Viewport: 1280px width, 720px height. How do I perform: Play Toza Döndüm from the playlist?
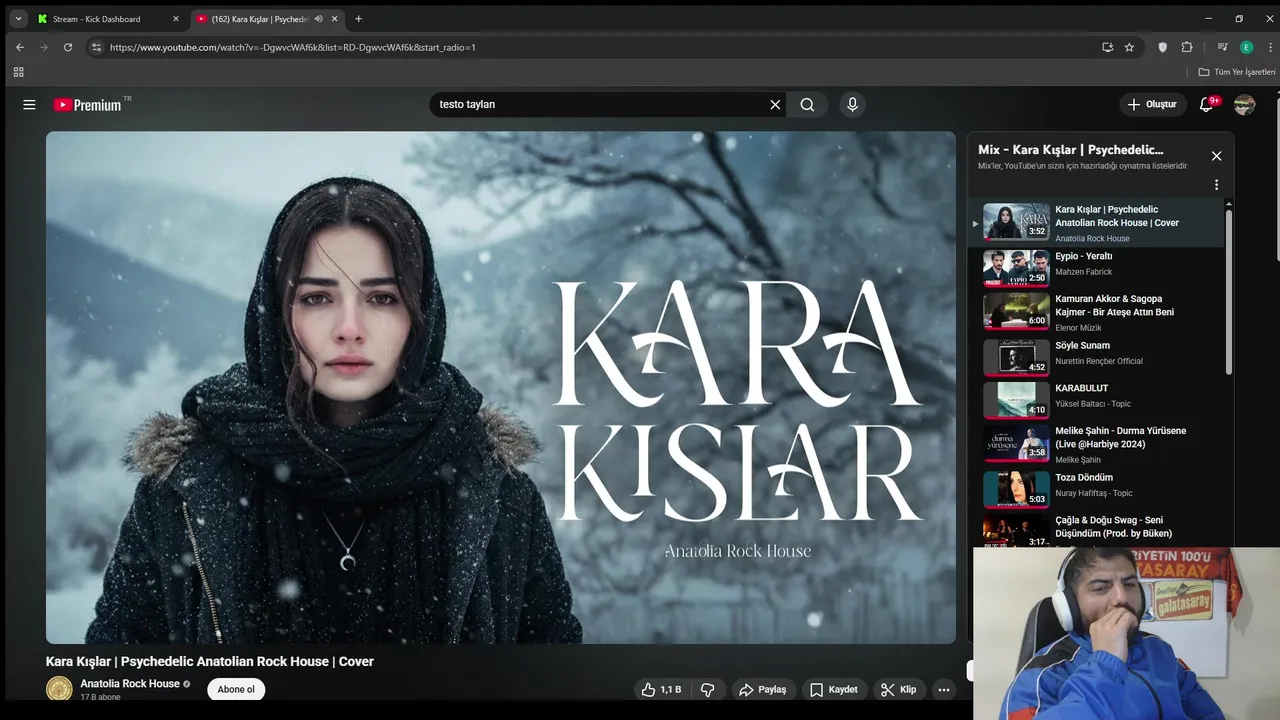[x=1097, y=488]
